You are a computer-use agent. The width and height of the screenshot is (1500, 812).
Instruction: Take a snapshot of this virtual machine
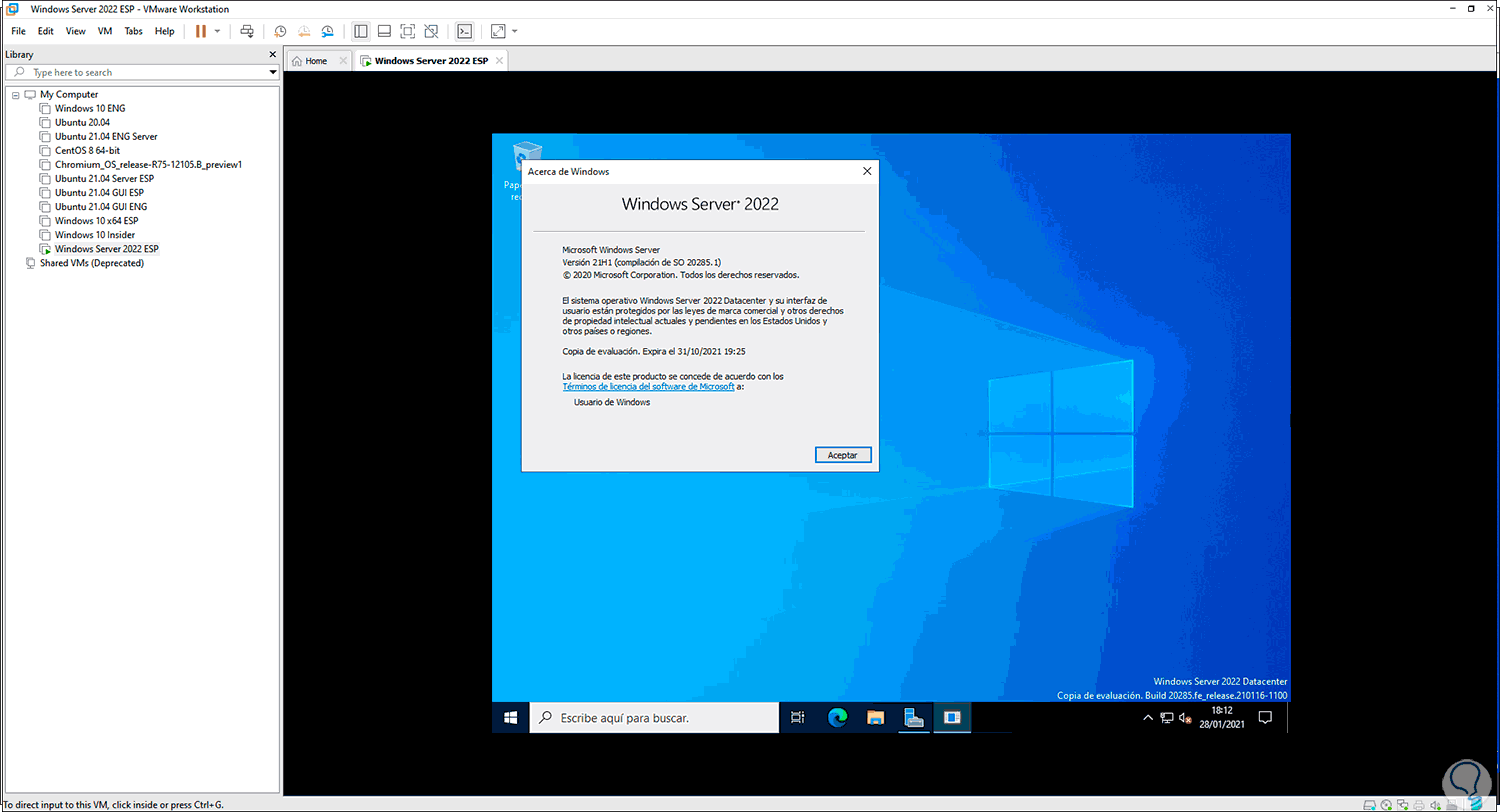[280, 31]
